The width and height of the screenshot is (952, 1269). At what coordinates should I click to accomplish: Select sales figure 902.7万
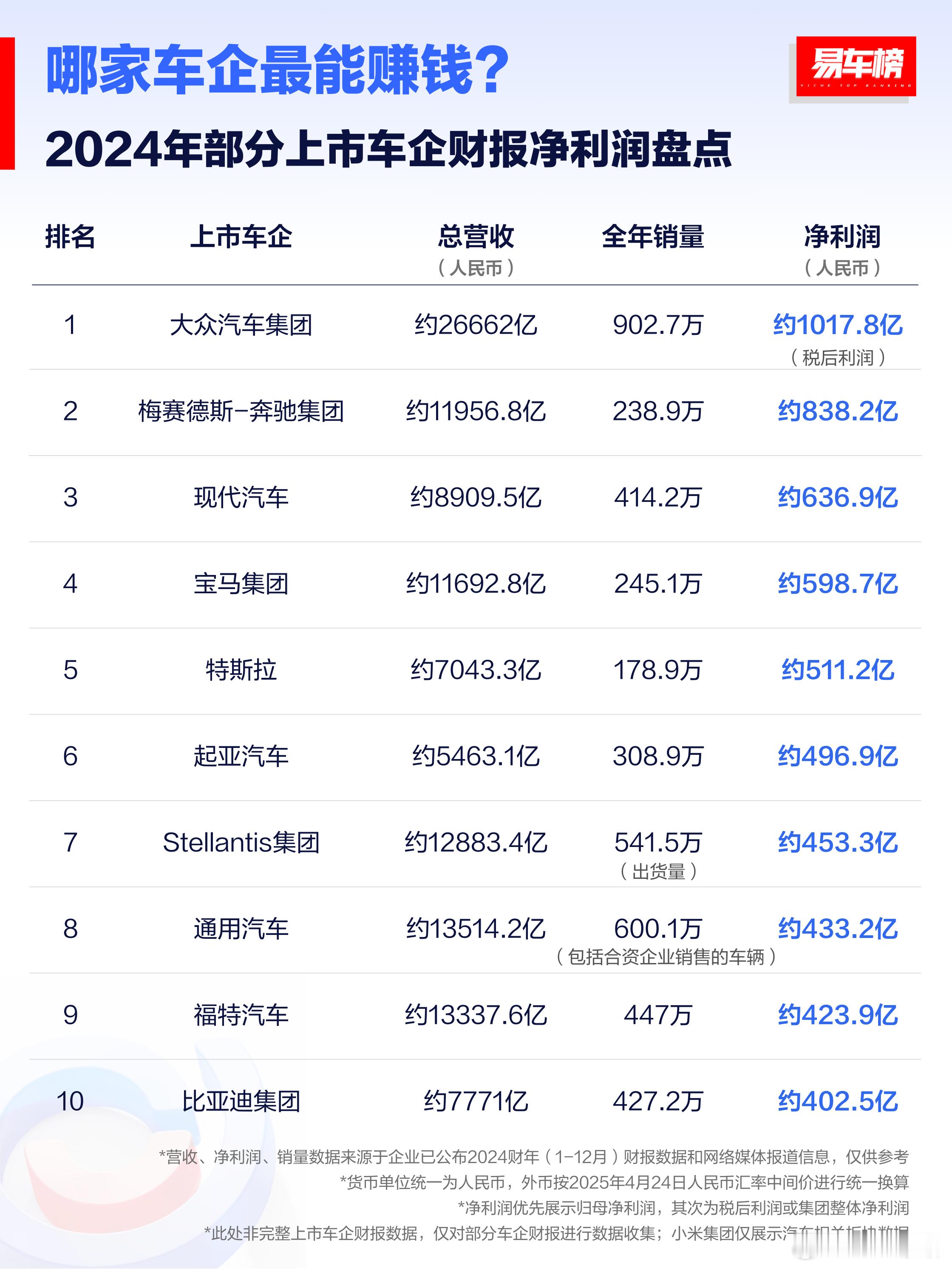[657, 325]
